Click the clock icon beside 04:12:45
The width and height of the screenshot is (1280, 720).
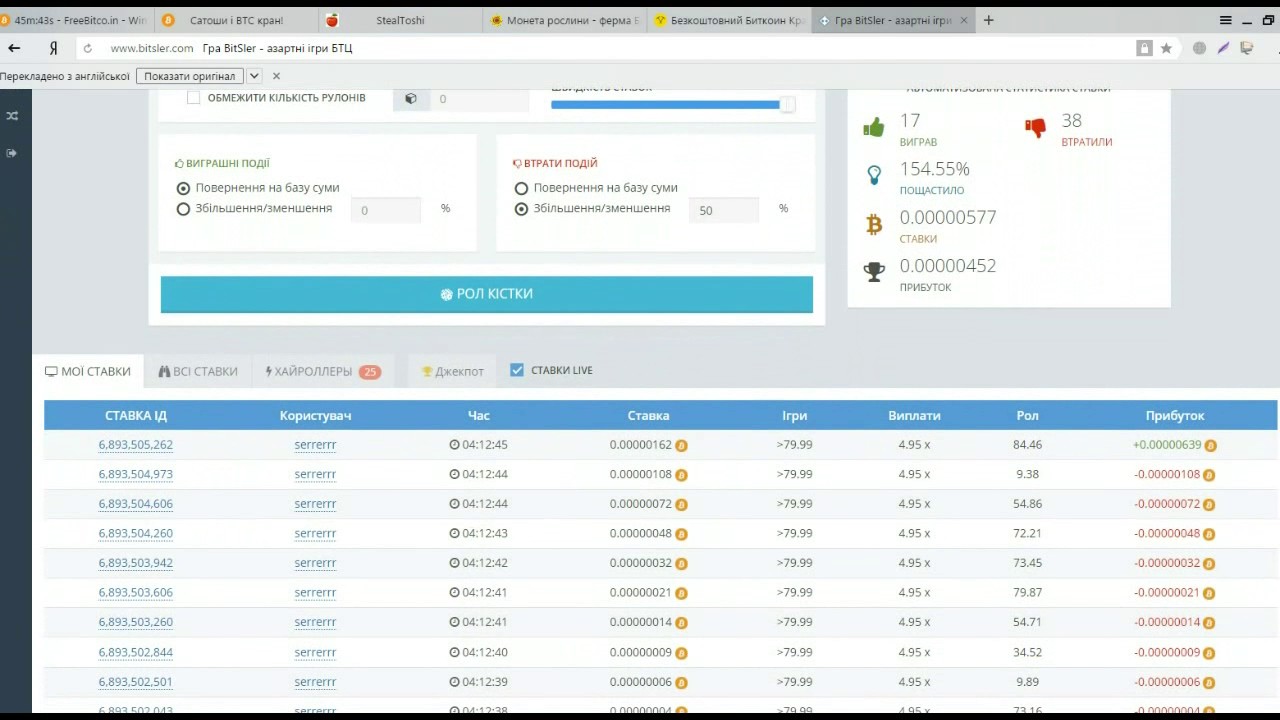pyautogui.click(x=454, y=445)
